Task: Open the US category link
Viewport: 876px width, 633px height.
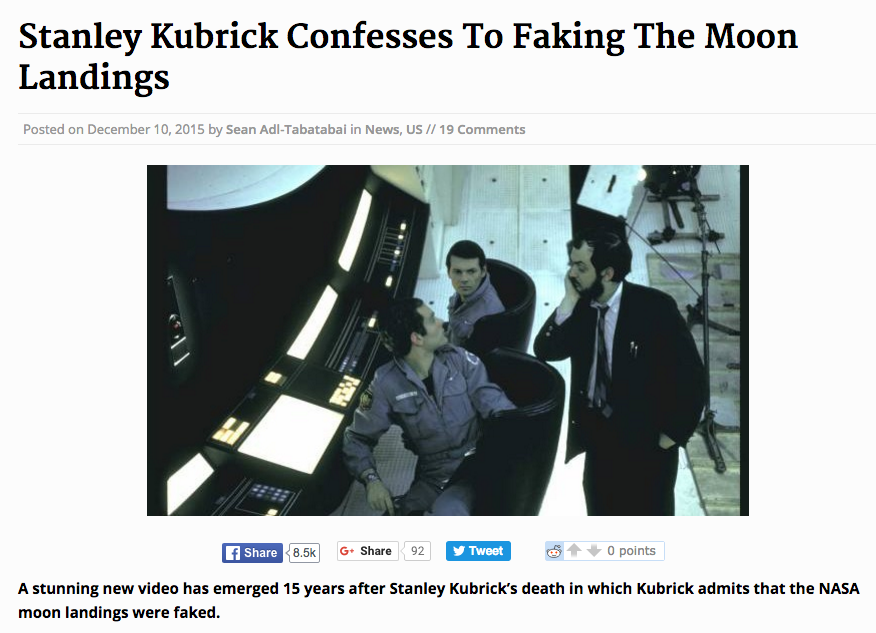Action: pyautogui.click(x=414, y=130)
